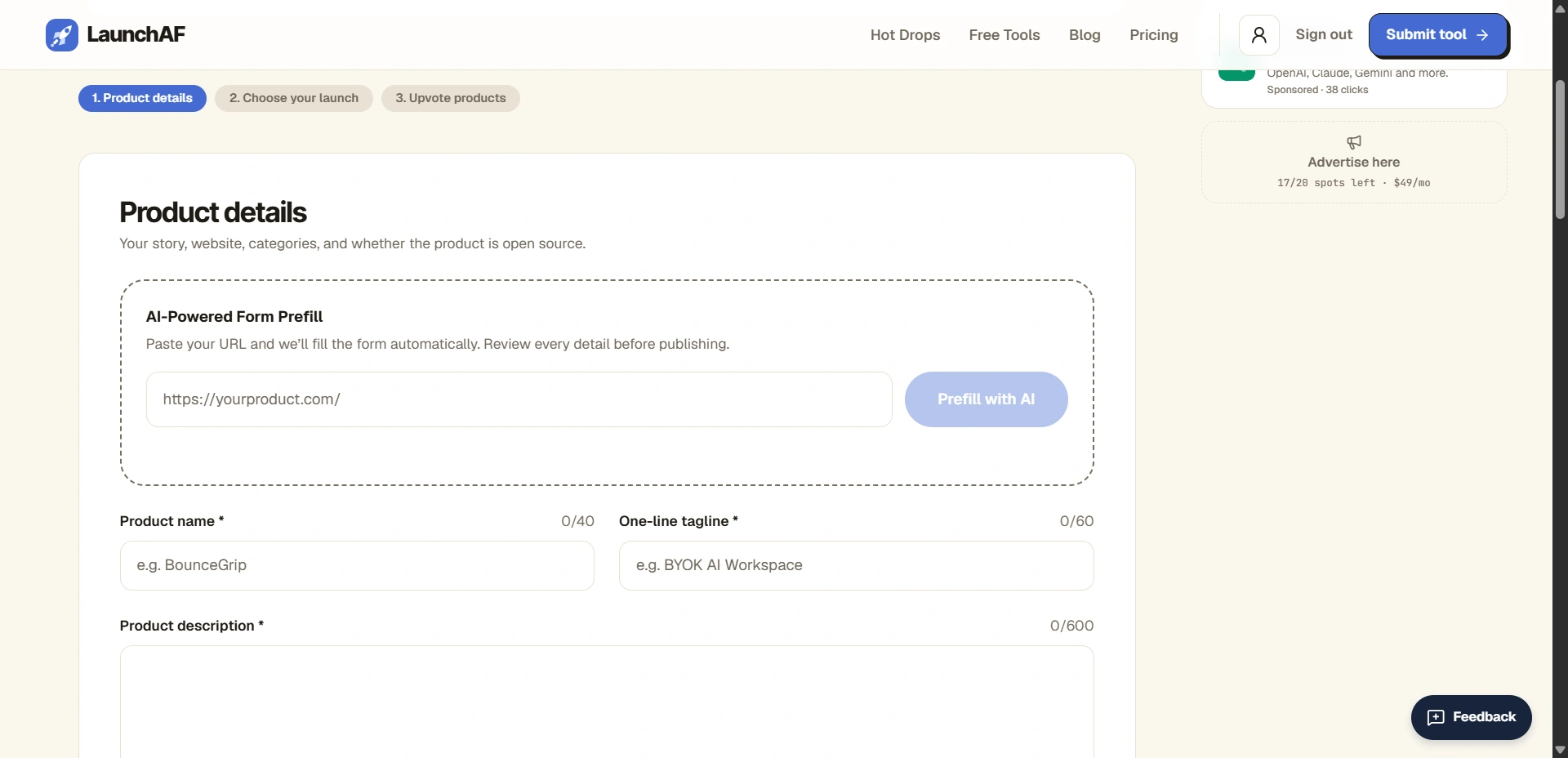Focus the product URL prefill field
The height and width of the screenshot is (758, 1568).
[x=519, y=399]
